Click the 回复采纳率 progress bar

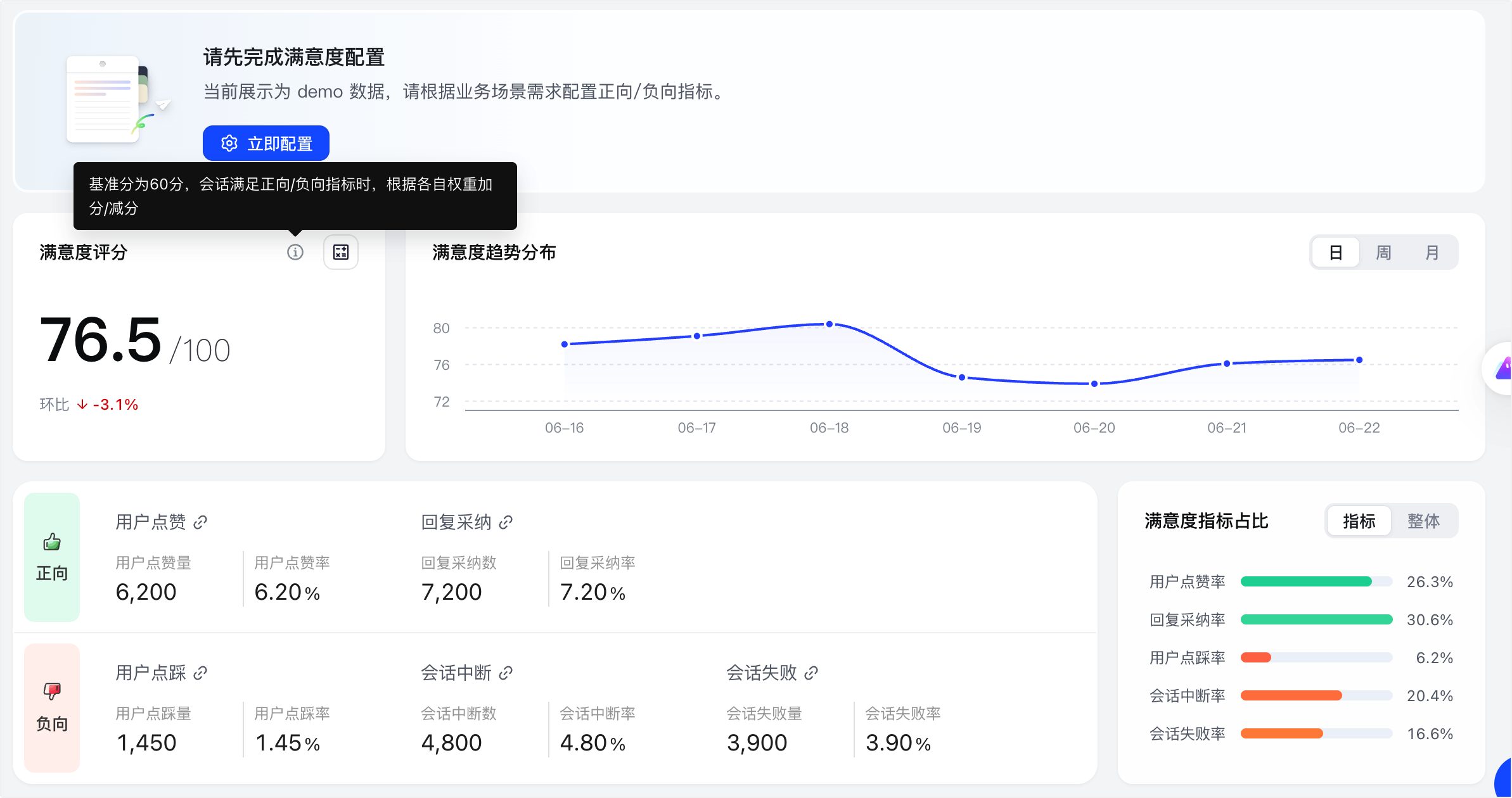coord(1316,619)
